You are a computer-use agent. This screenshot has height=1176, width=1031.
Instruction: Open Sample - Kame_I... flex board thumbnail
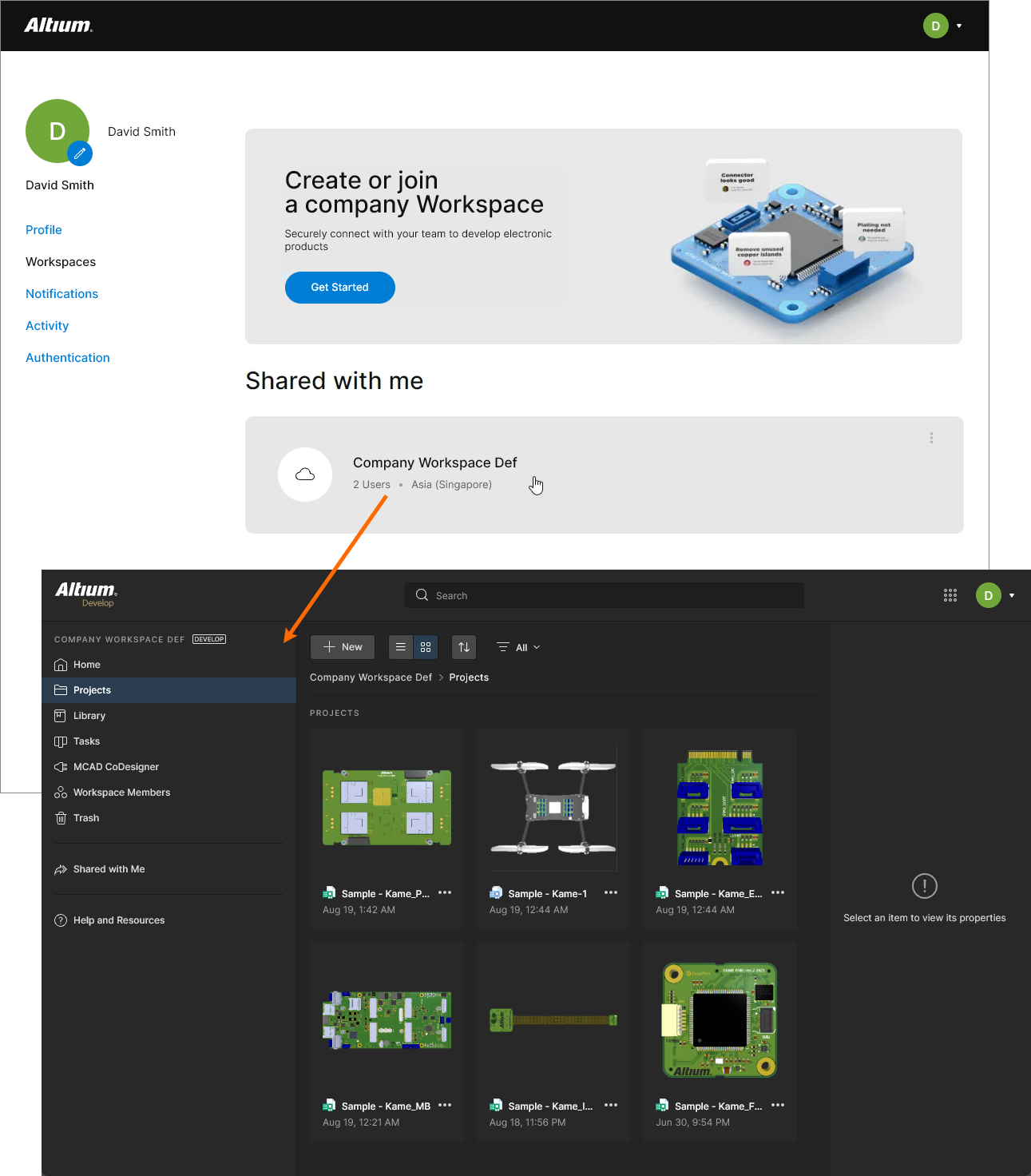[553, 1019]
